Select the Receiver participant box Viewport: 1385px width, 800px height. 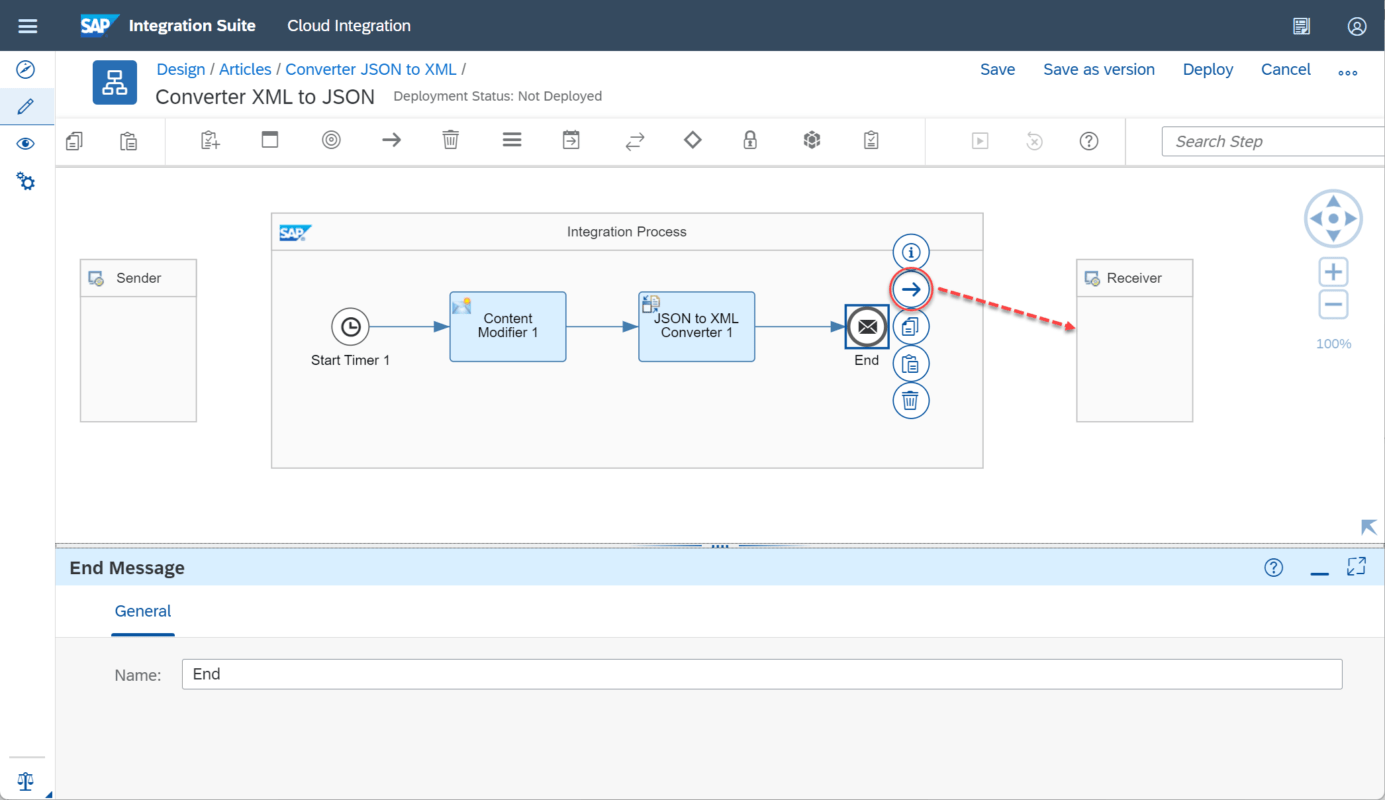click(1134, 340)
